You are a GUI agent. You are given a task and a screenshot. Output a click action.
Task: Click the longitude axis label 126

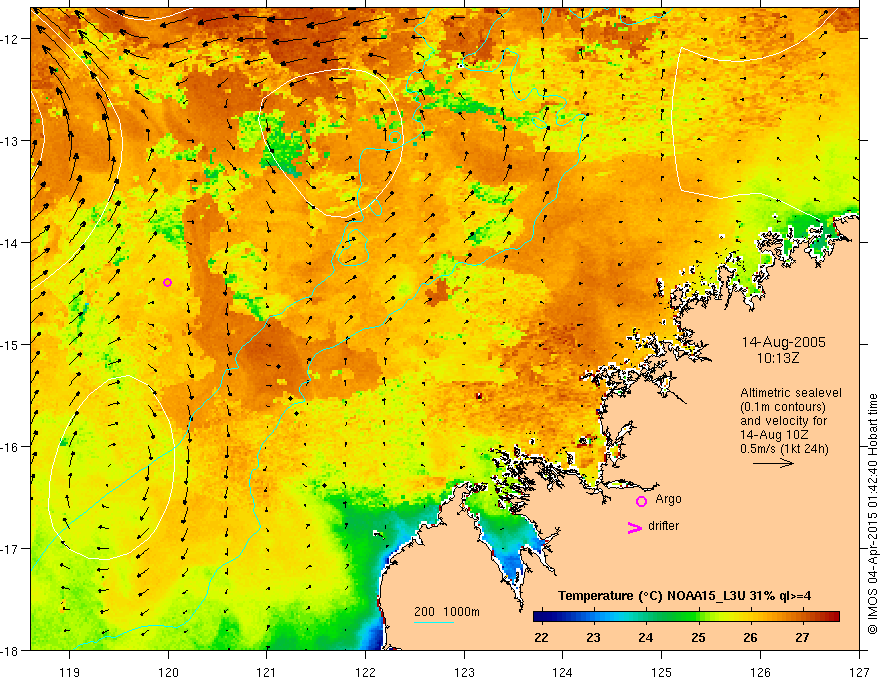(760, 672)
